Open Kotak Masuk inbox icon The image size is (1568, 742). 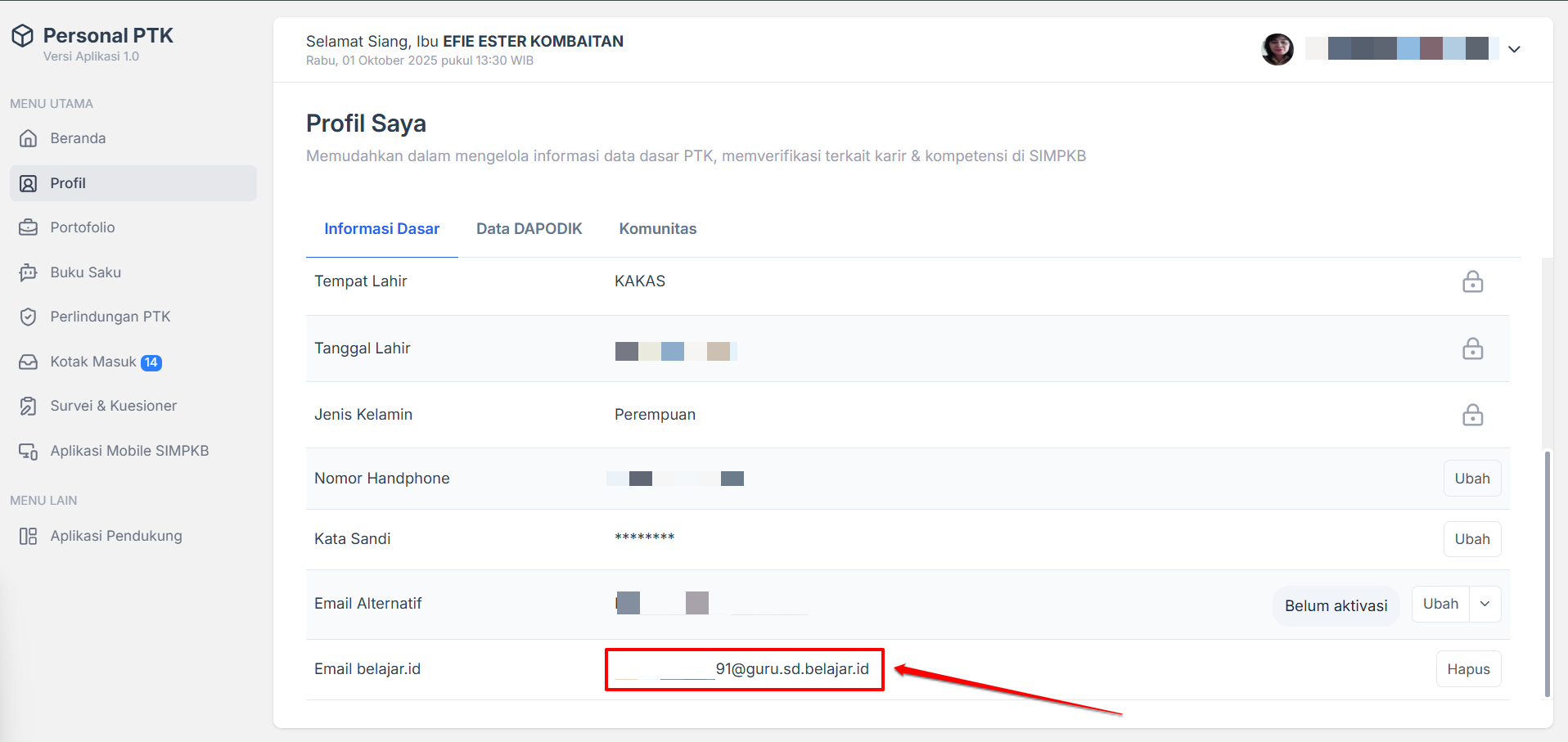click(x=29, y=362)
